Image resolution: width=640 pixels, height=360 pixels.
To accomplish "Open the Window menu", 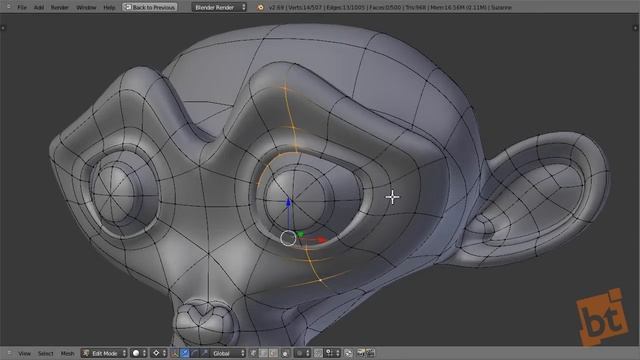I will tap(86, 7).
